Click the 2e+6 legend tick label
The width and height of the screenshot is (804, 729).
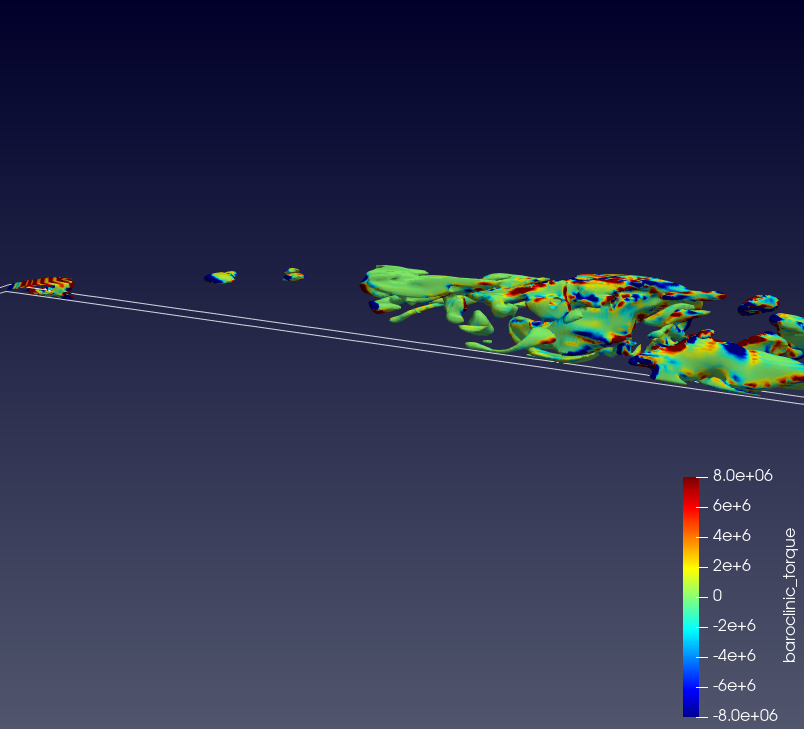pyautogui.click(x=730, y=566)
